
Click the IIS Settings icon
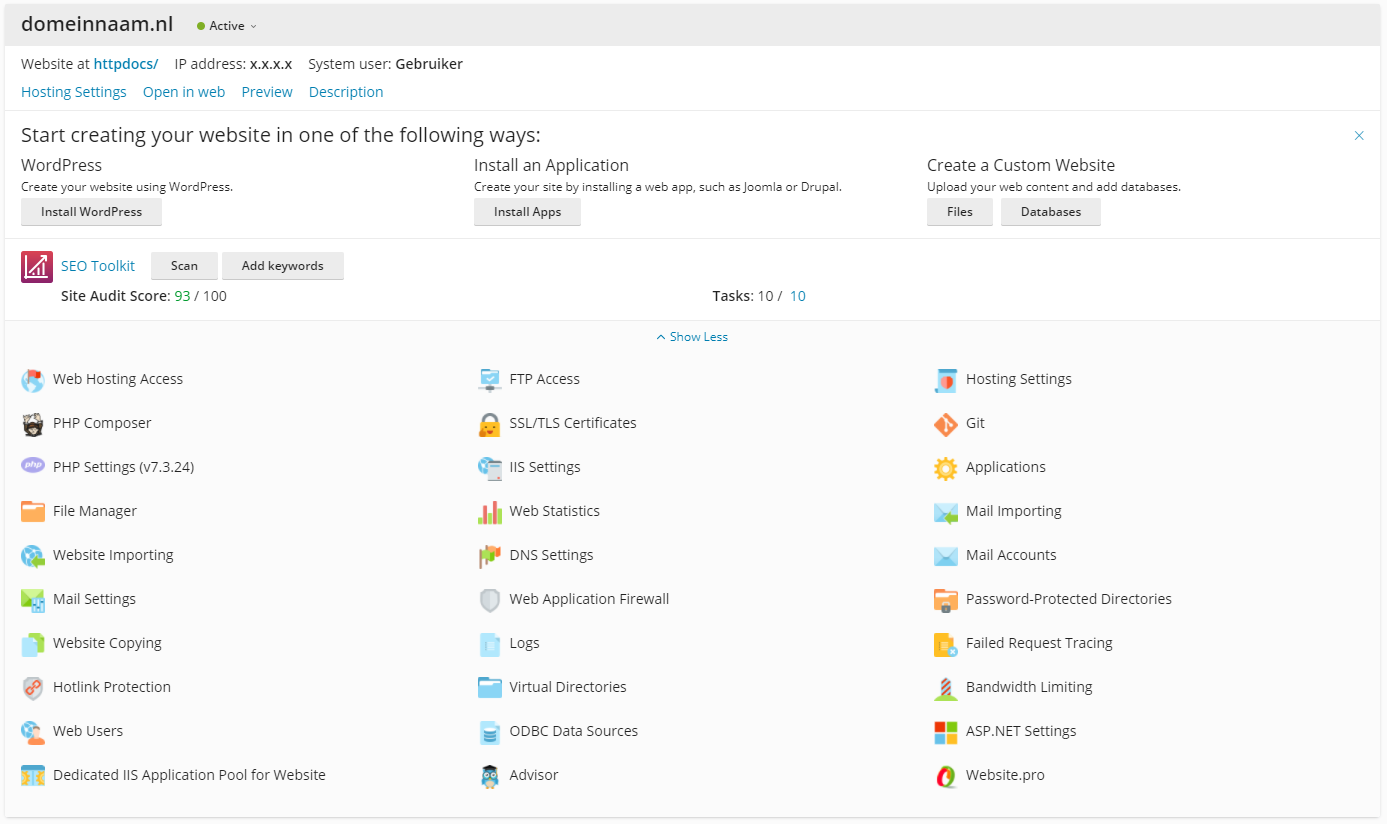click(x=489, y=468)
